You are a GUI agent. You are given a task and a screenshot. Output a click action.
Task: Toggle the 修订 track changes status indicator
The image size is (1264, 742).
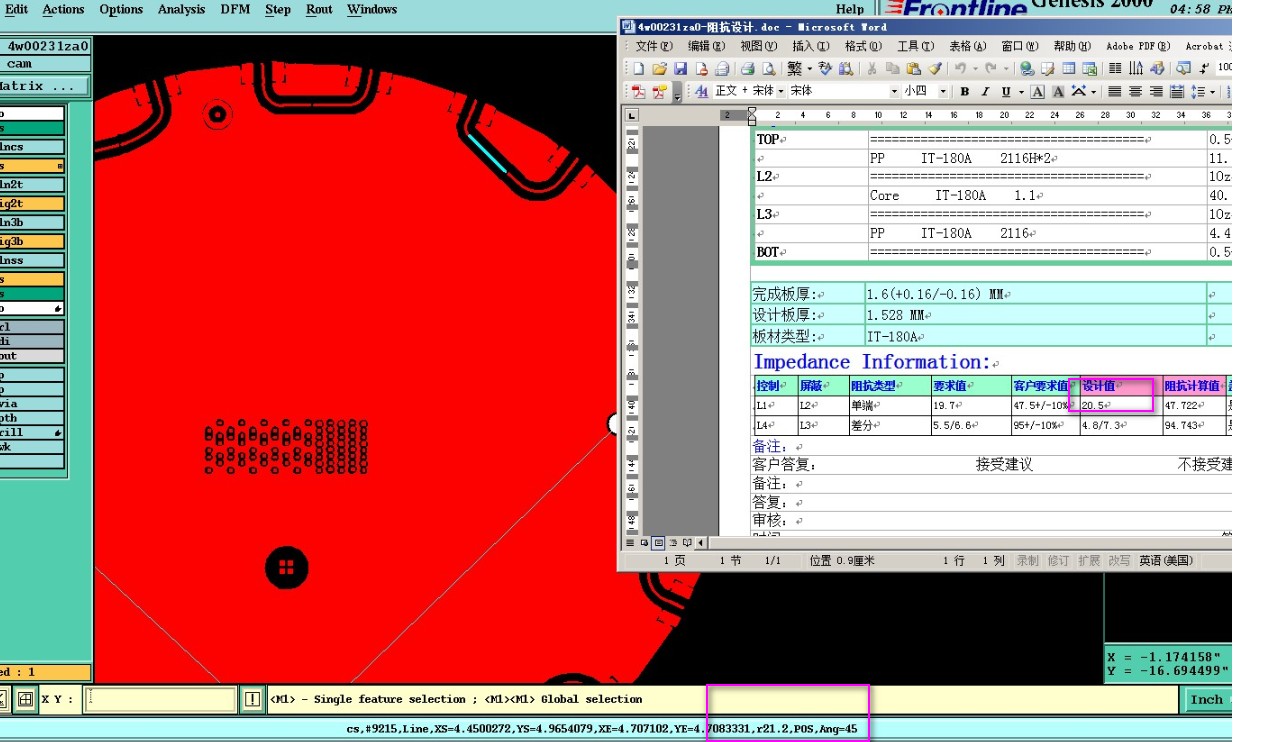(1058, 561)
